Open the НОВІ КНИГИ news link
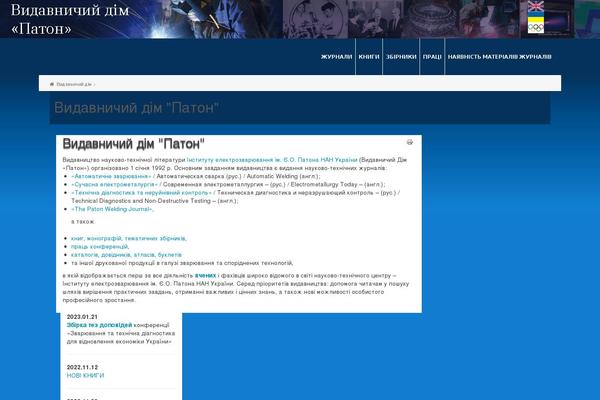 tap(85, 376)
